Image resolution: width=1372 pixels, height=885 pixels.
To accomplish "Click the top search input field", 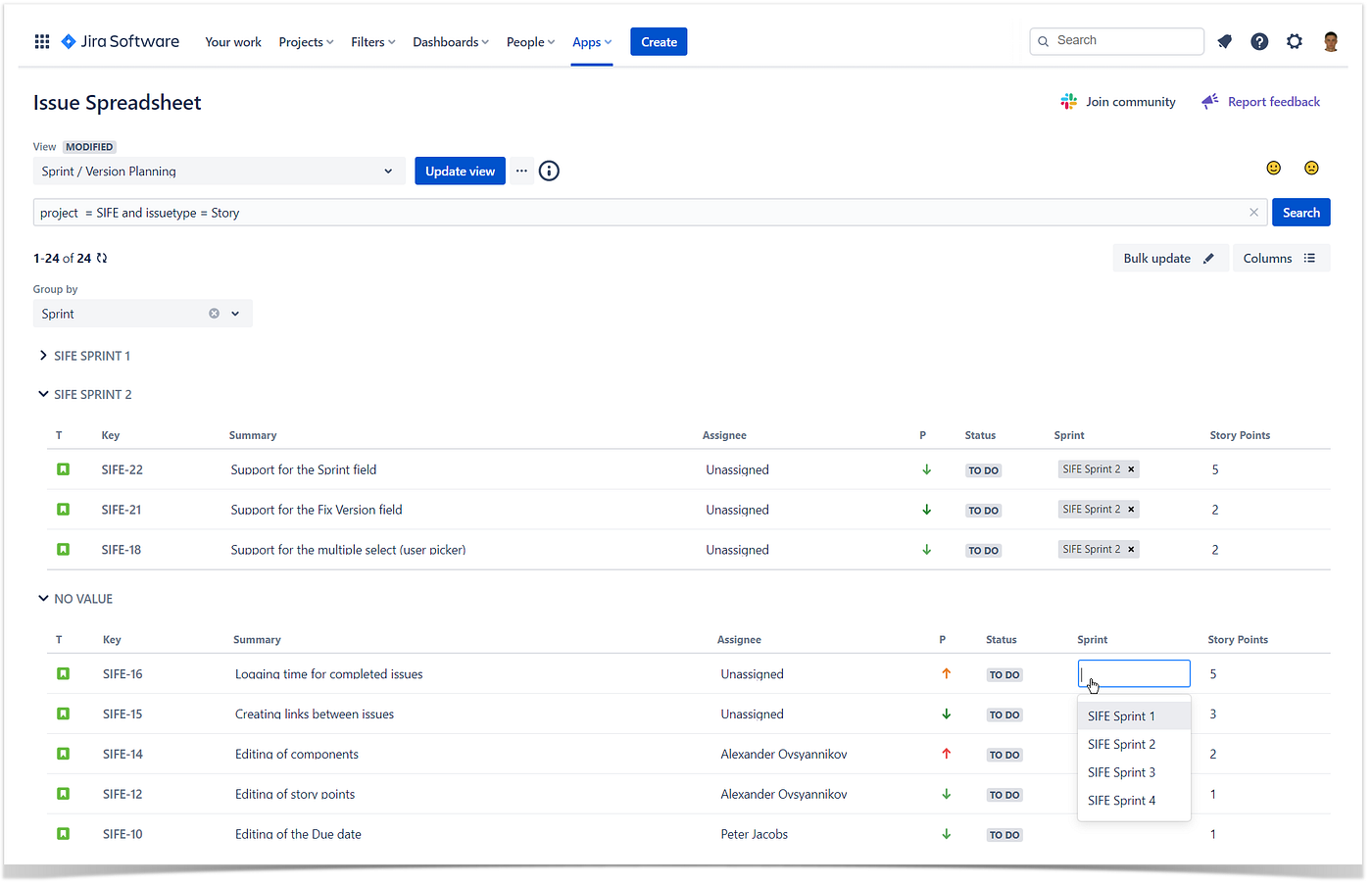I will coord(1117,41).
